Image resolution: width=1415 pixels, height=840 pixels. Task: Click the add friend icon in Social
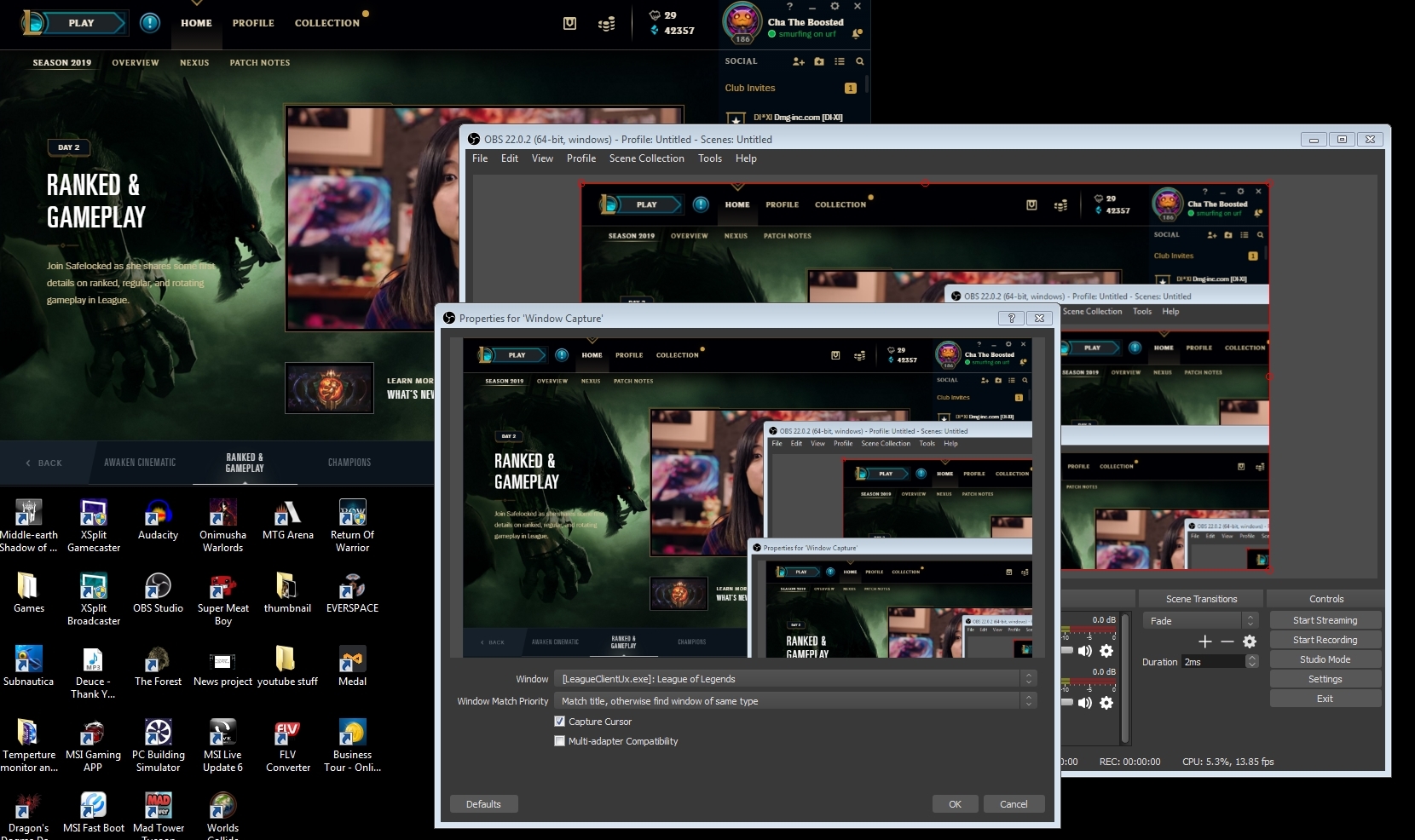click(799, 61)
